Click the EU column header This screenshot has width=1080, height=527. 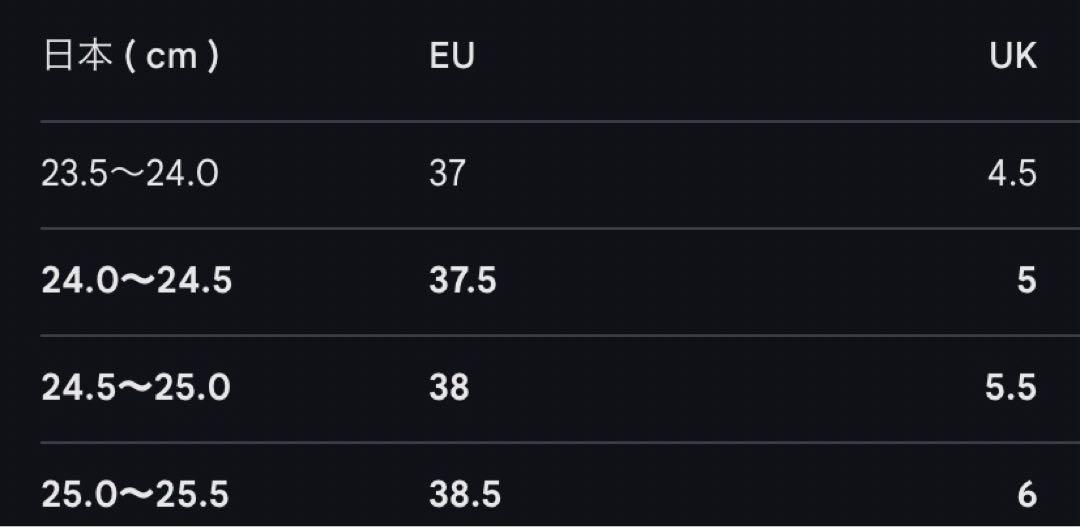[x=452, y=56]
